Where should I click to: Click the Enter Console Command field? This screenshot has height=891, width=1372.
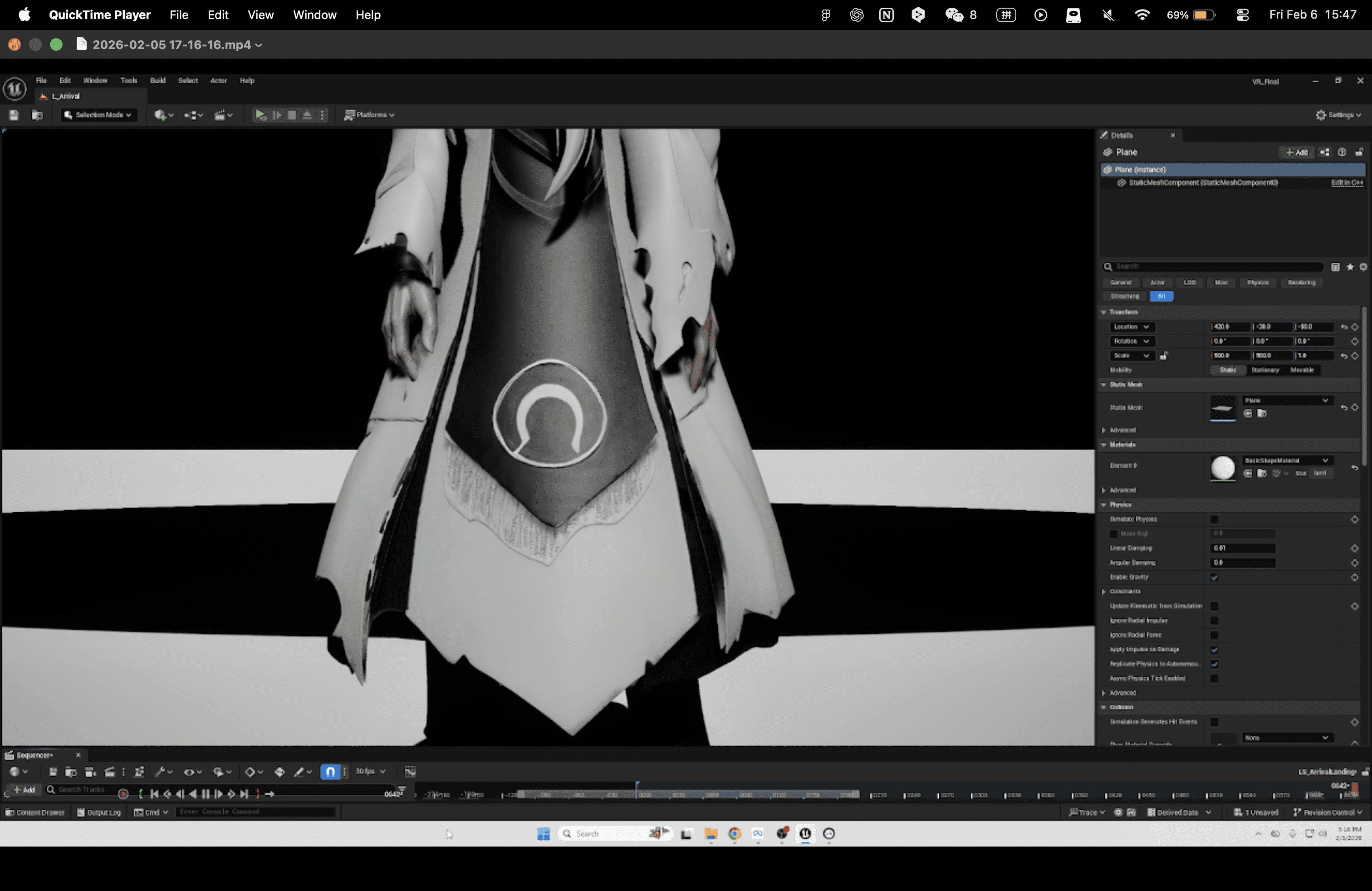254,812
